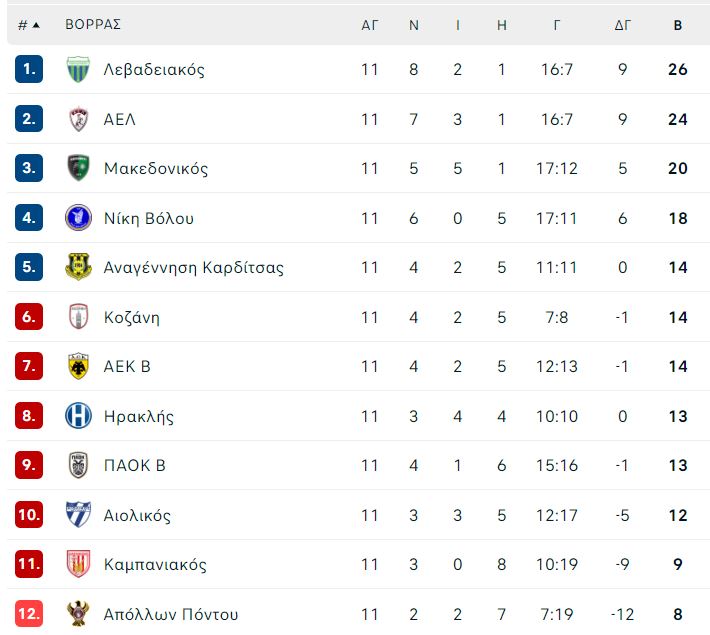Viewport: 710px width, 635px height.
Task: Click the Λεβαδειακός team crest
Action: [x=78, y=69]
